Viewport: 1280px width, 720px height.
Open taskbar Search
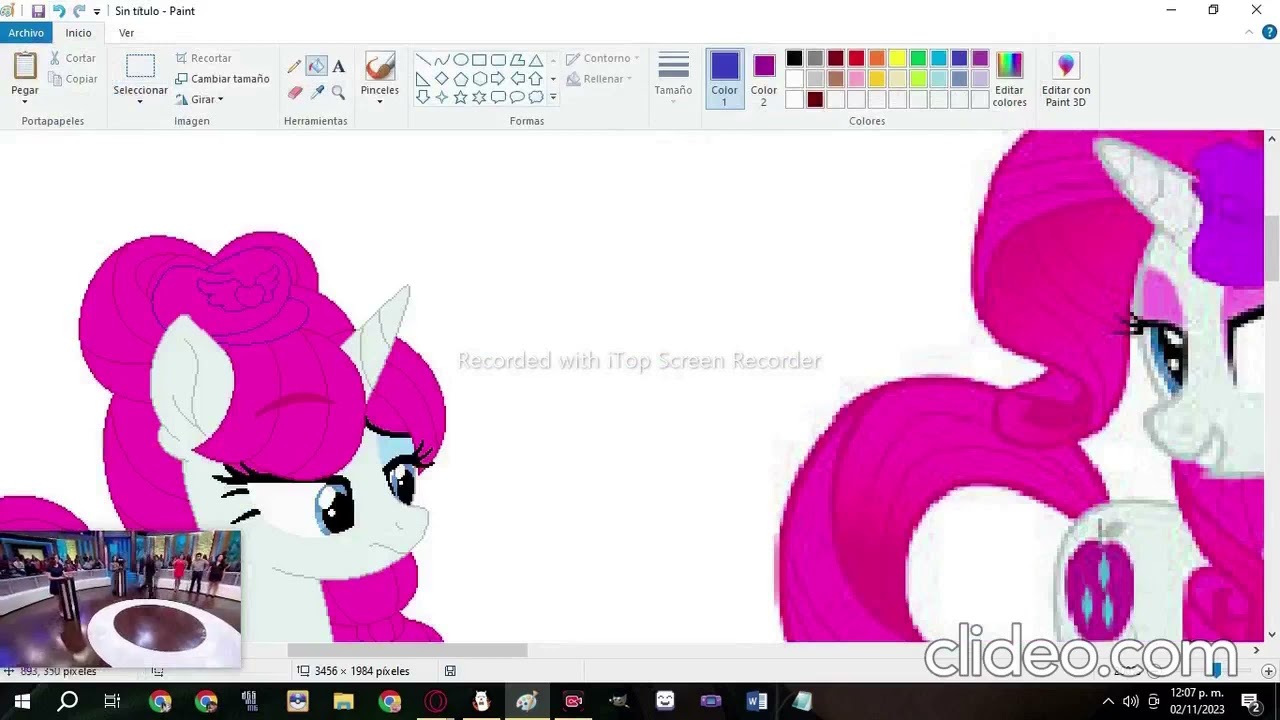pyautogui.click(x=68, y=701)
